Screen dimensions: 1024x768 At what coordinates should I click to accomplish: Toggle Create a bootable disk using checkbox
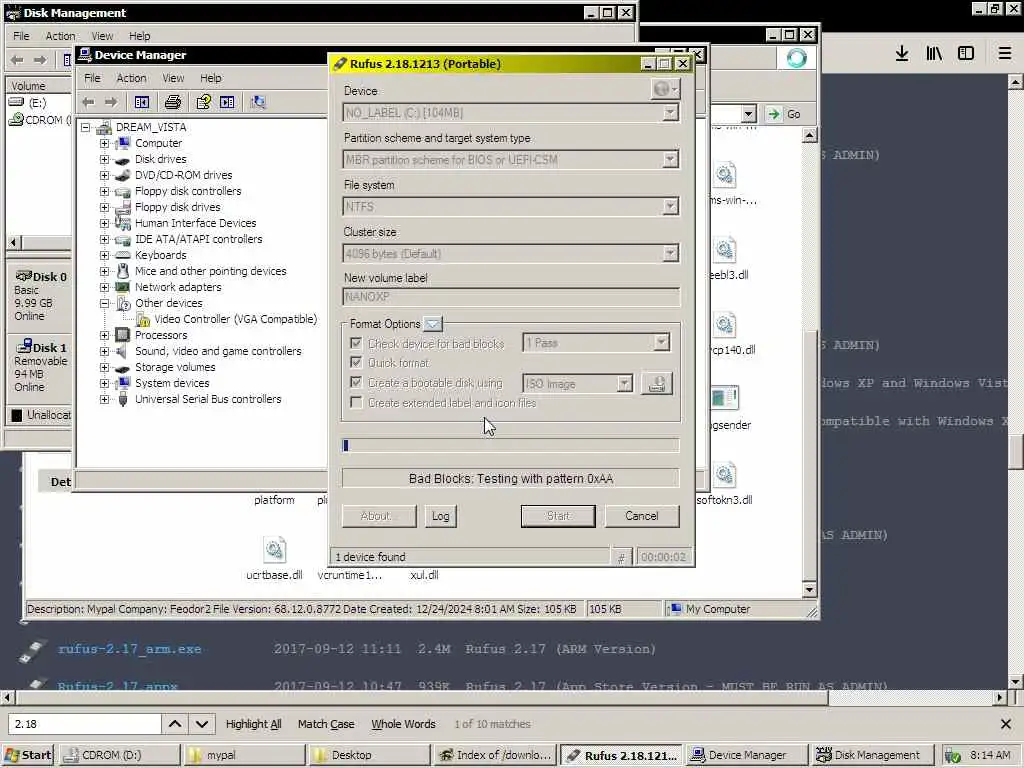356,382
